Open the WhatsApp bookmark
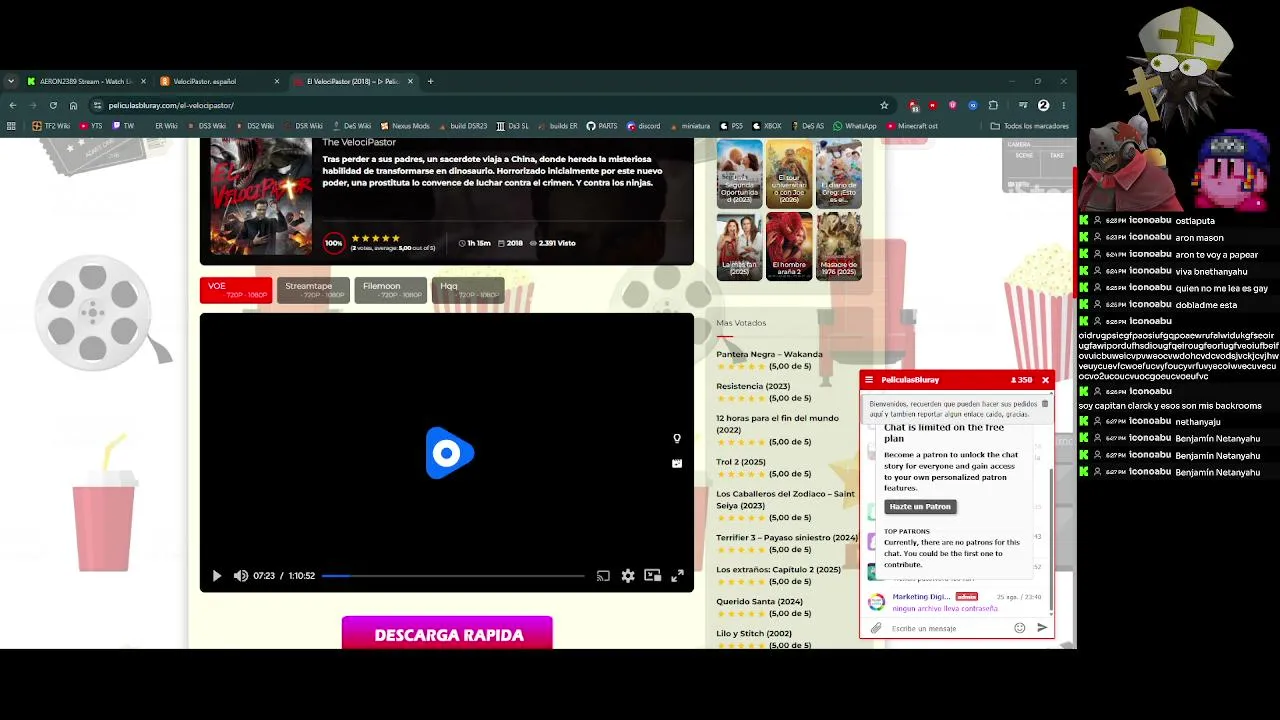This screenshot has width=1280, height=720. (855, 126)
